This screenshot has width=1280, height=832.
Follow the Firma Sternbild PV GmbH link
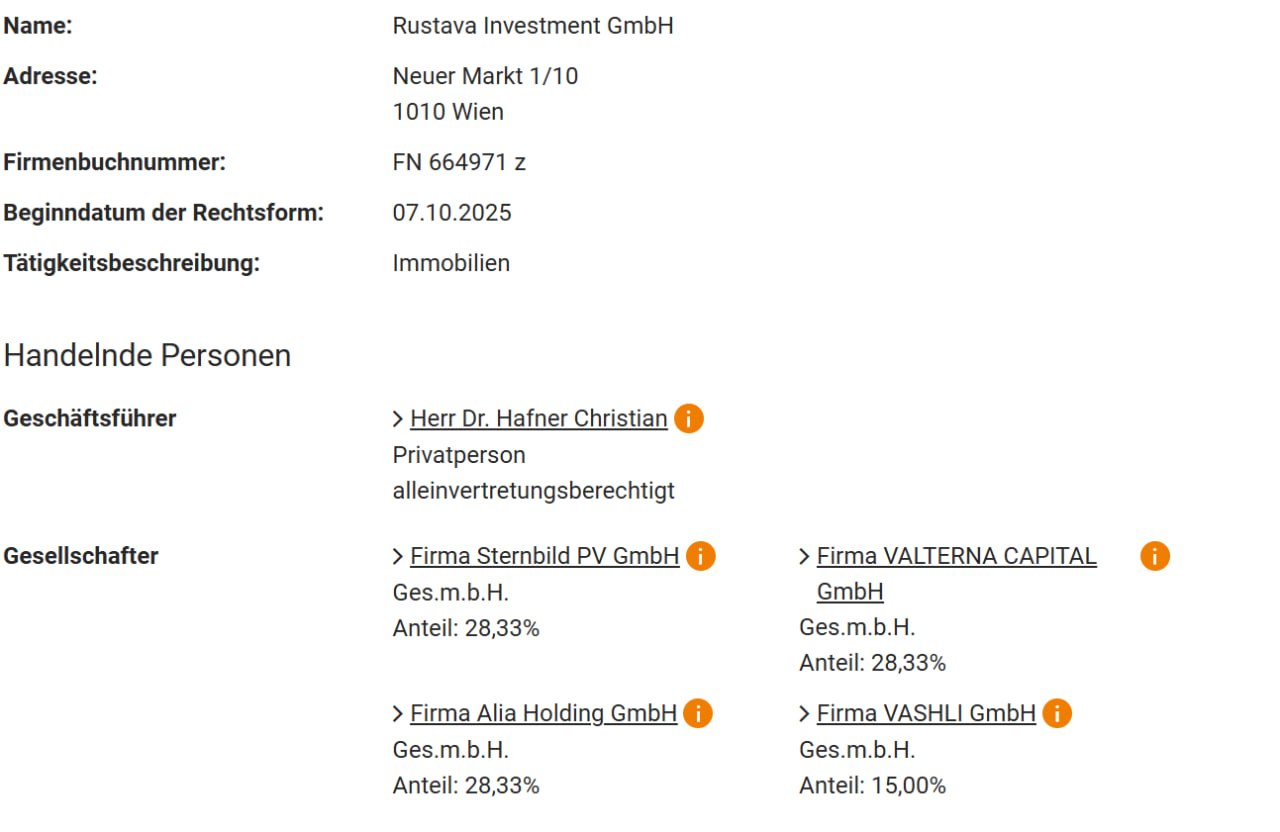pos(545,556)
